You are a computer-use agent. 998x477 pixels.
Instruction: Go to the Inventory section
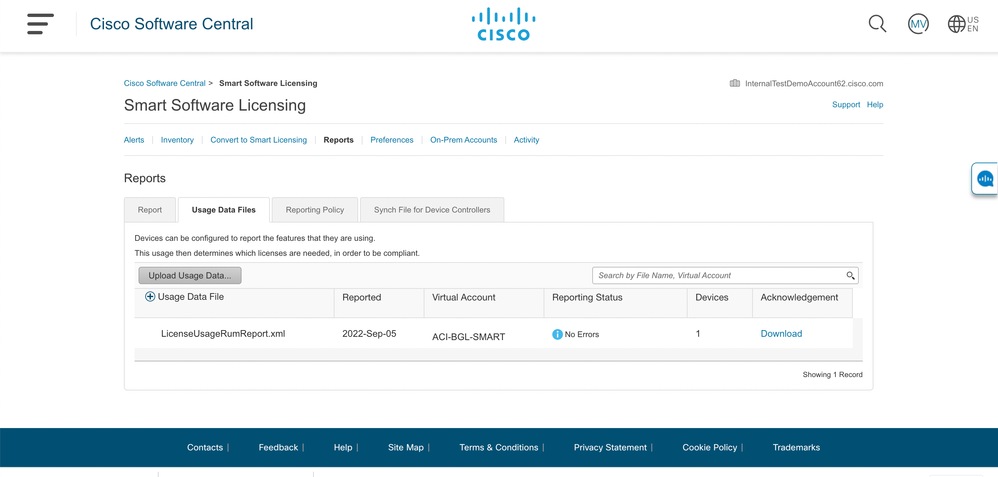[177, 140]
